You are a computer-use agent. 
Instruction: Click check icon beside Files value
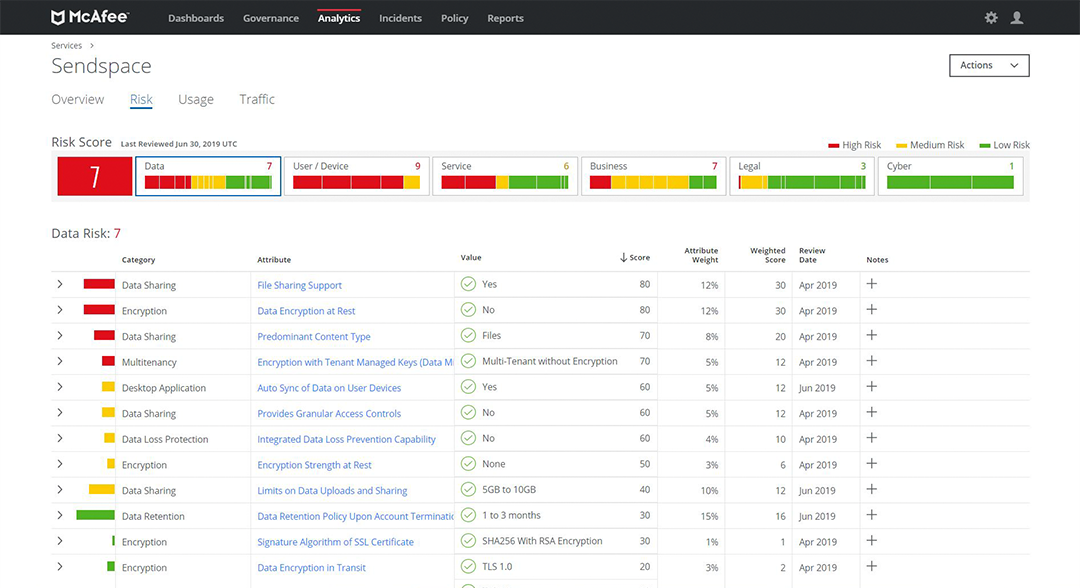point(468,335)
